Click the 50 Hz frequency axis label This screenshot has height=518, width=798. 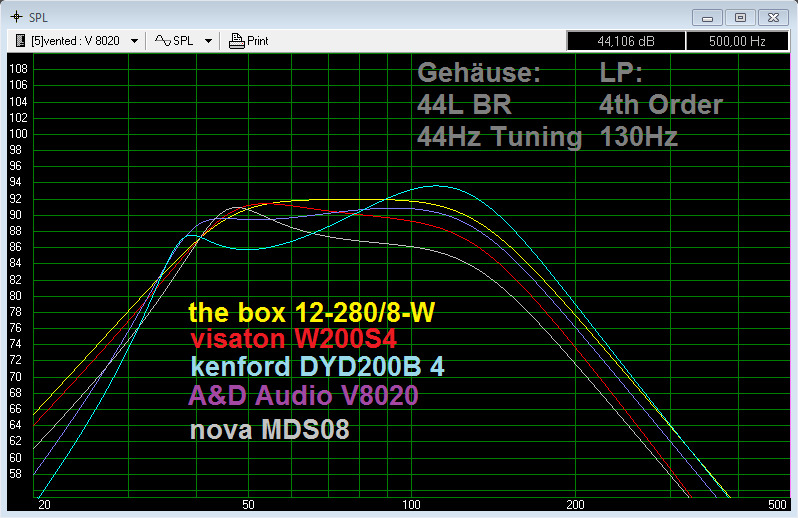coord(248,504)
